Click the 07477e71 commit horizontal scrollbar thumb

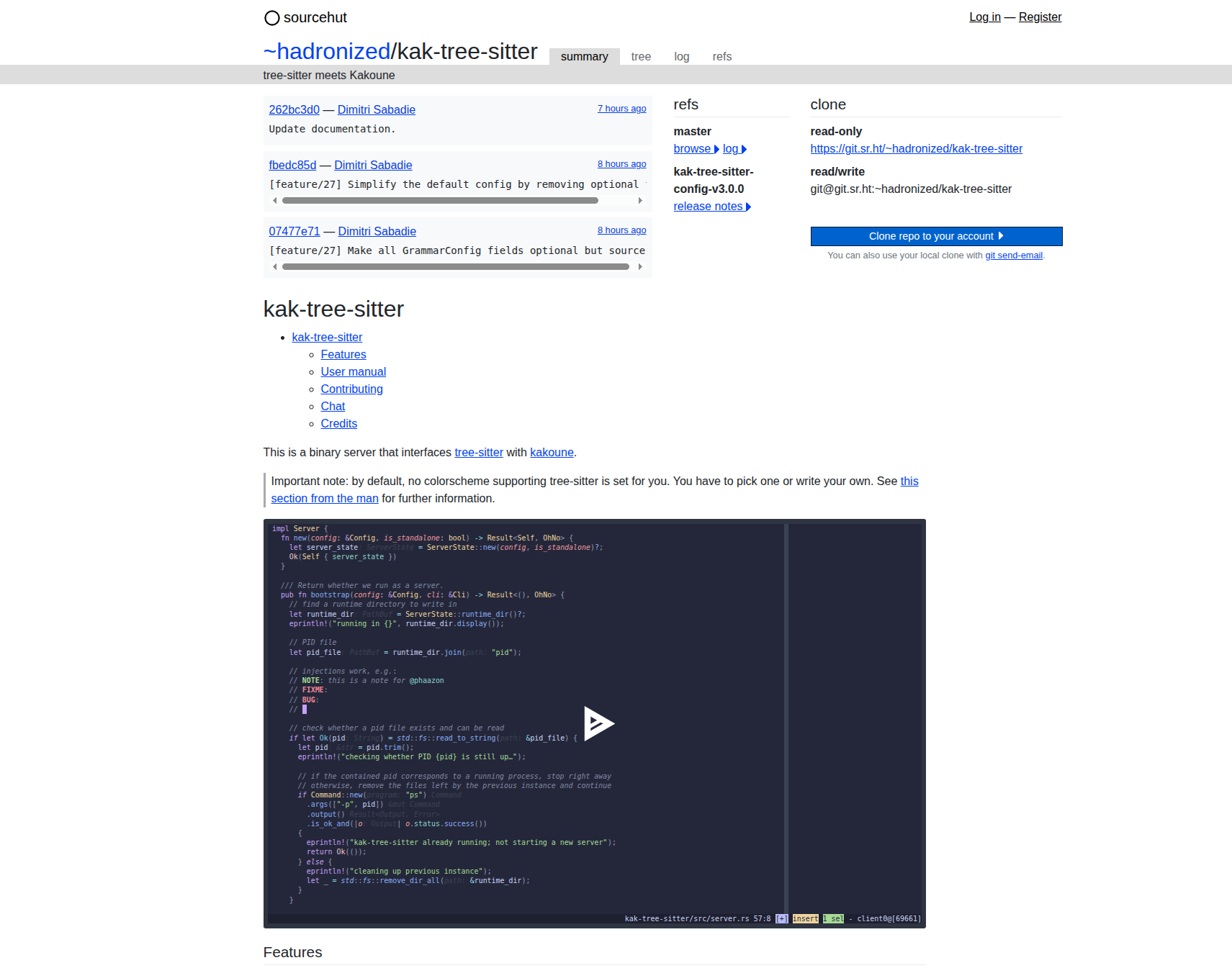point(456,267)
